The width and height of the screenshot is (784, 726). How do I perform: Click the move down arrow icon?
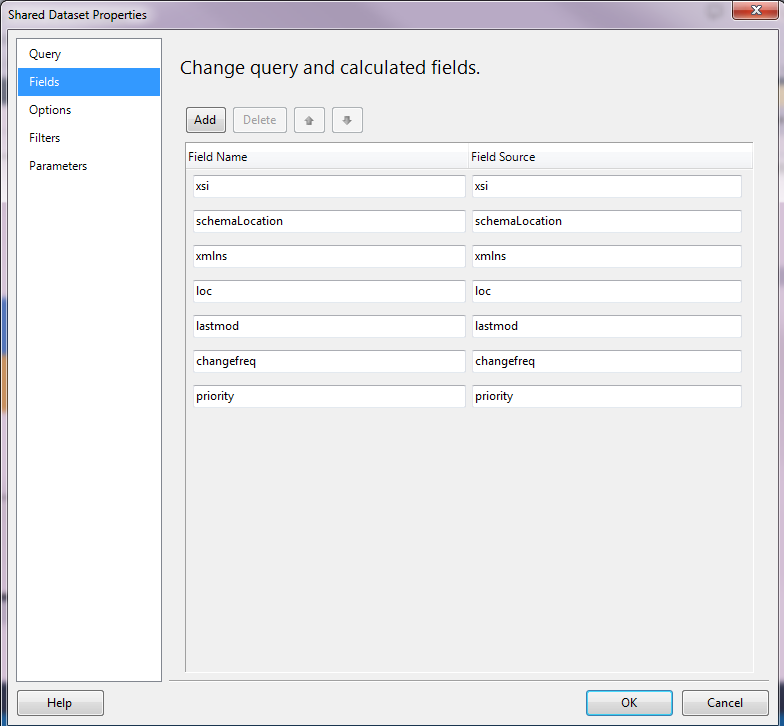[347, 120]
